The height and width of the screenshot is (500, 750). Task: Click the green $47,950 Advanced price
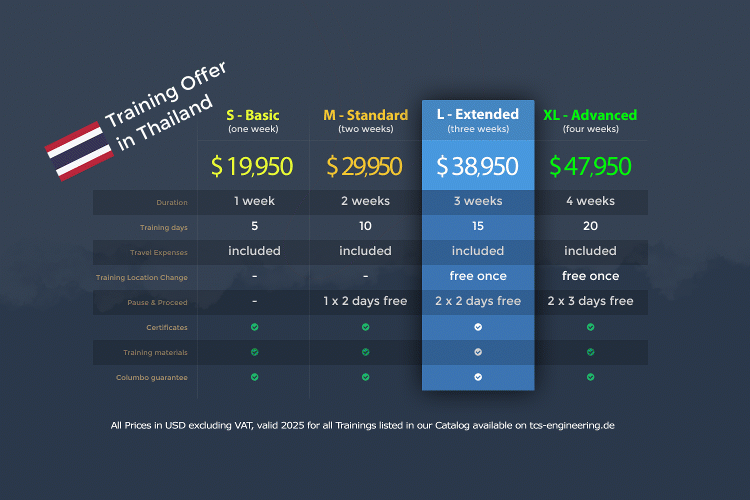(x=590, y=167)
